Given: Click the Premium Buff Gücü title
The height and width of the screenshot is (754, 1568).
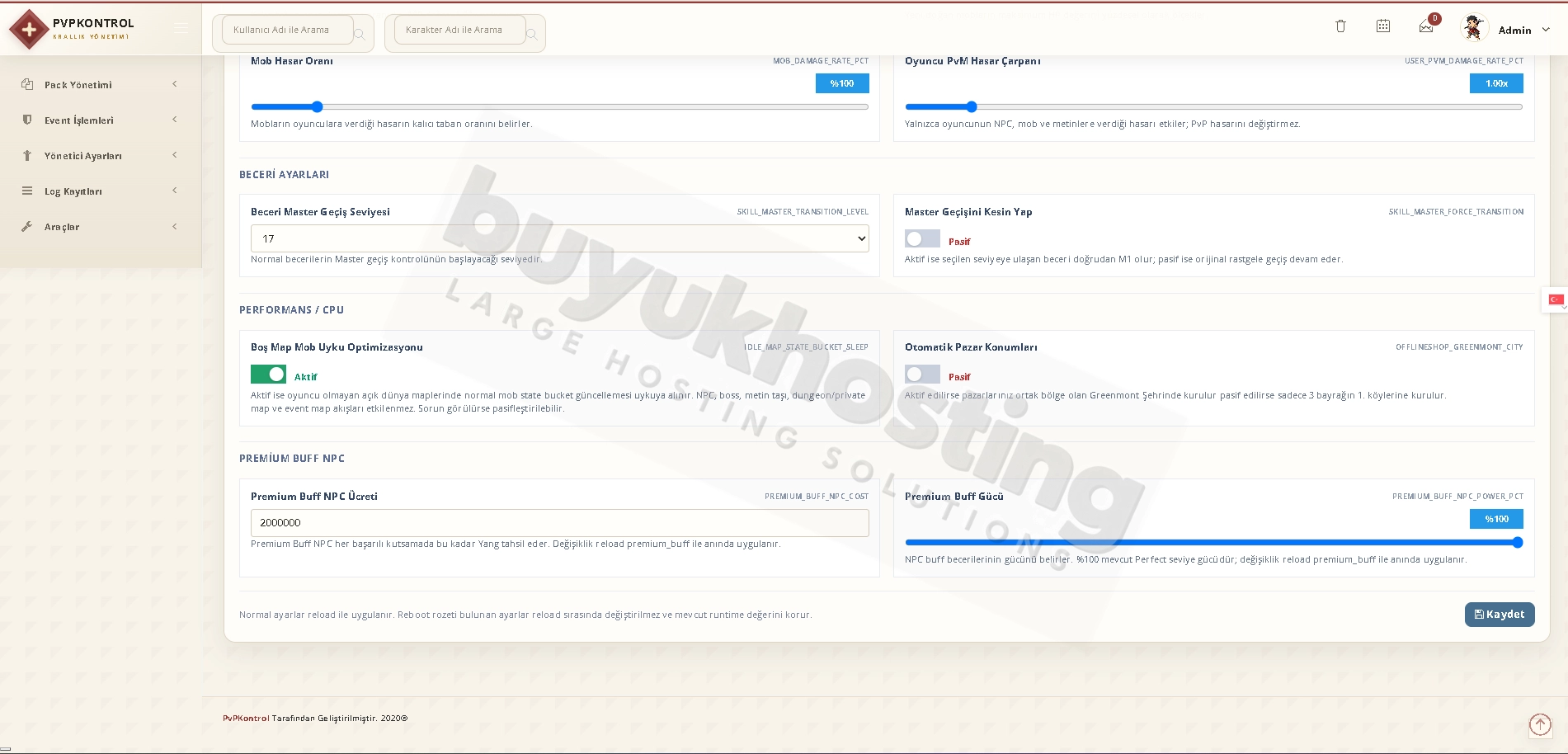Looking at the screenshot, I should coord(954,497).
